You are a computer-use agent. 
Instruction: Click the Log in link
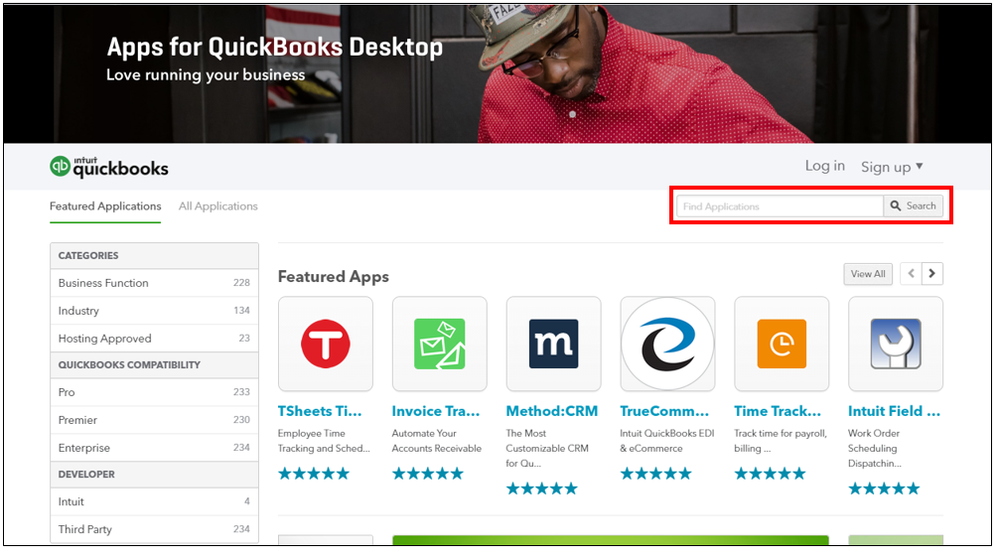(824, 166)
